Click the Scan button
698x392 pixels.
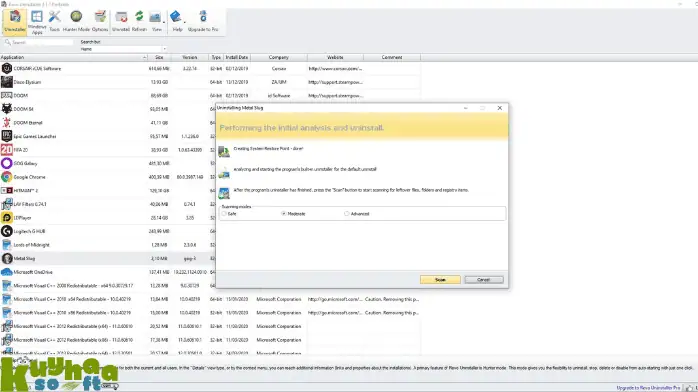pos(440,280)
